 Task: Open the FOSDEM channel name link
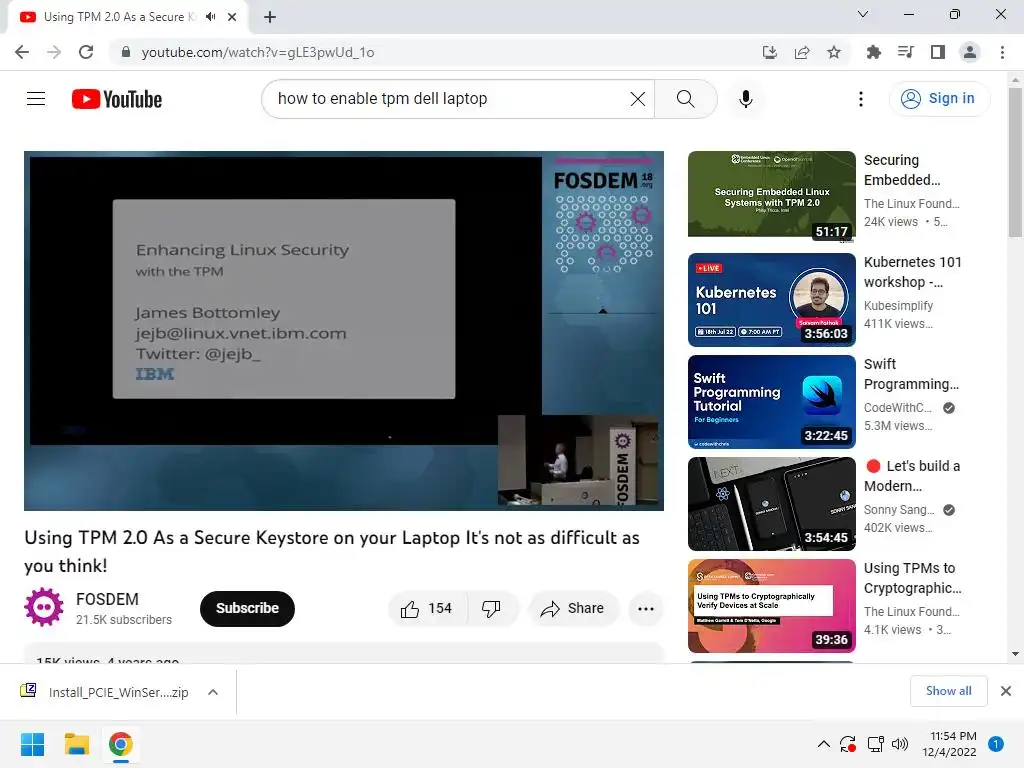coord(107,600)
